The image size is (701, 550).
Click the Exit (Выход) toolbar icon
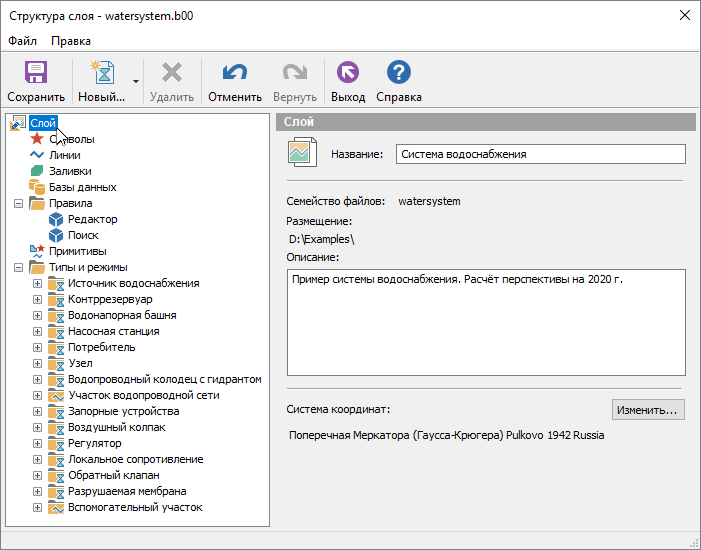(348, 73)
